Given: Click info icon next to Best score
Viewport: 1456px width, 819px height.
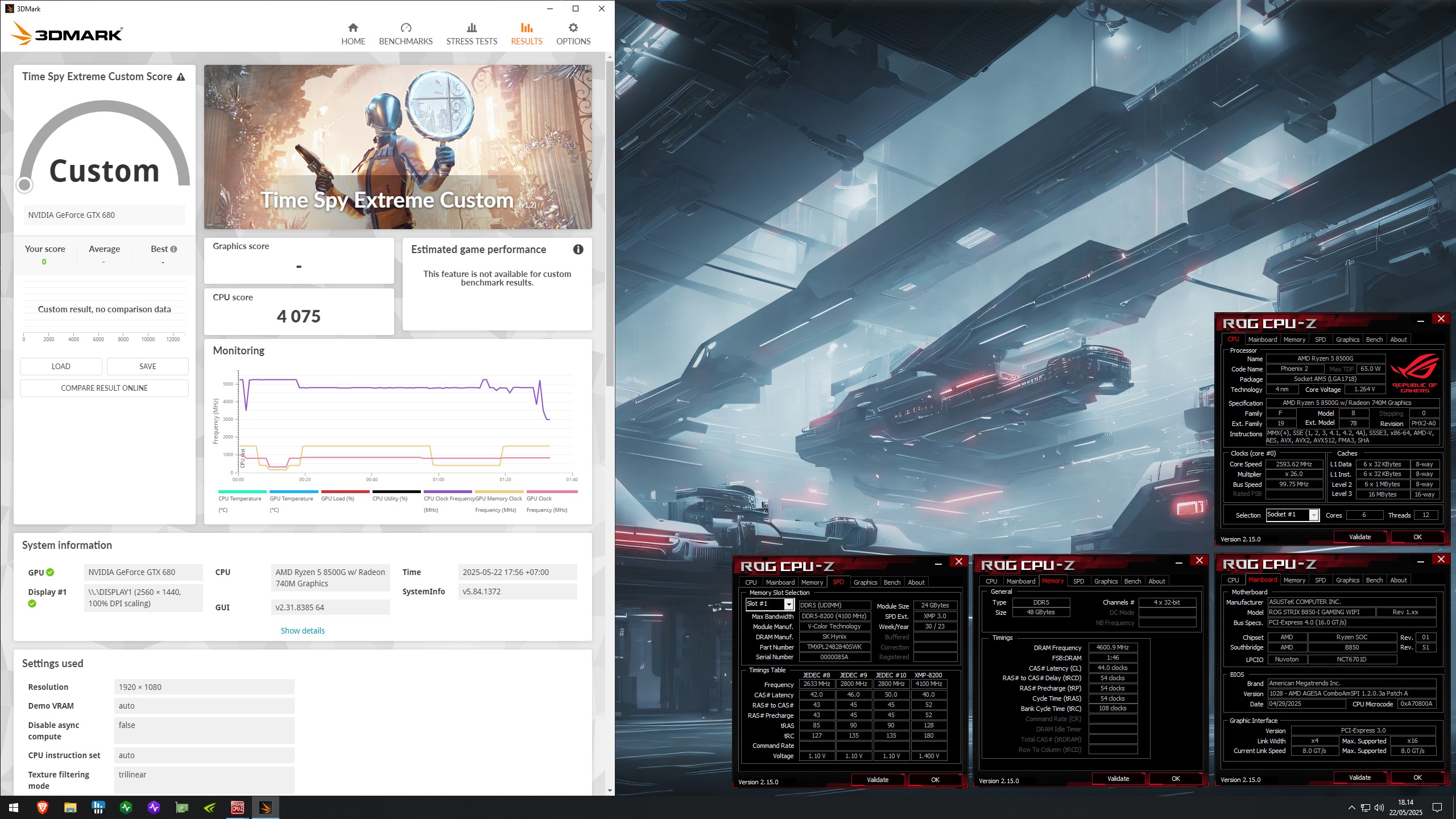Looking at the screenshot, I should point(173,249).
